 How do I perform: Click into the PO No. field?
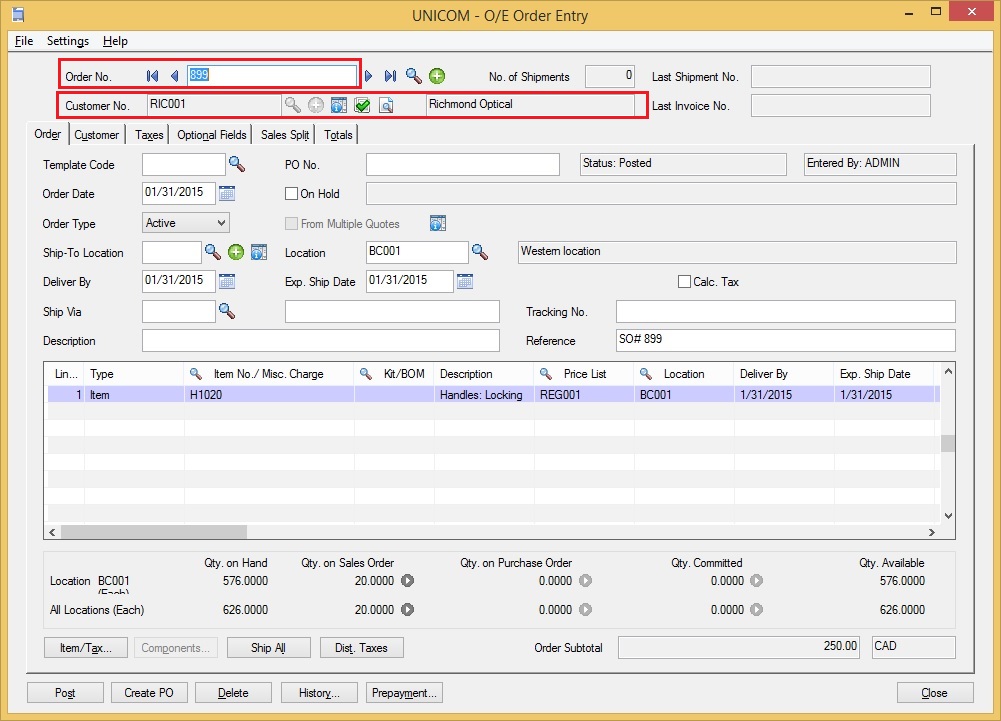[463, 164]
